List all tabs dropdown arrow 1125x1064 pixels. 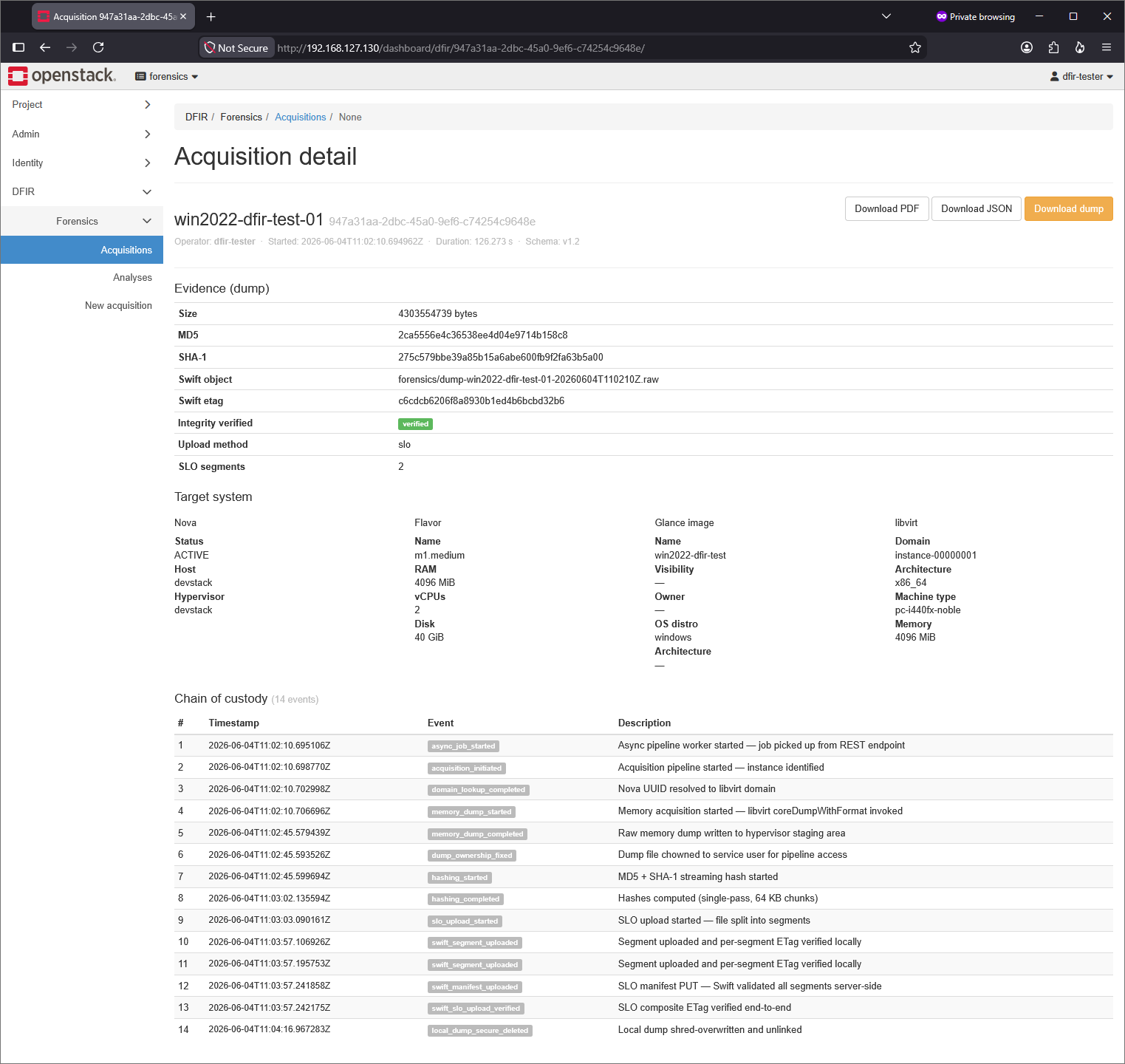886,16
